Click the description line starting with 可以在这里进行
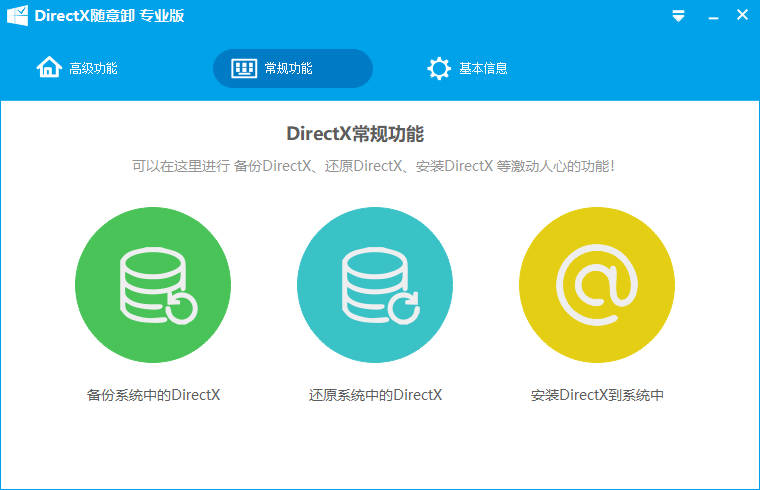The width and height of the screenshot is (760, 490). [x=373, y=165]
